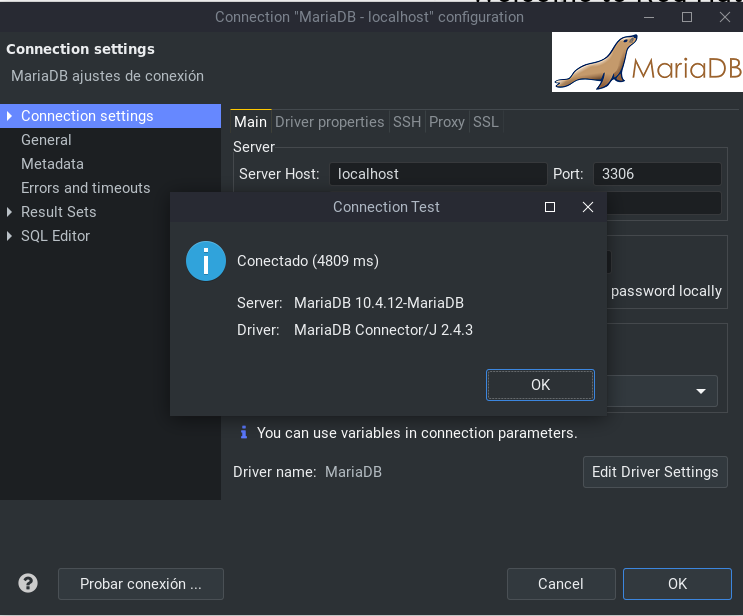Click the password locally label
743x616 pixels.
pyautogui.click(x=666, y=291)
